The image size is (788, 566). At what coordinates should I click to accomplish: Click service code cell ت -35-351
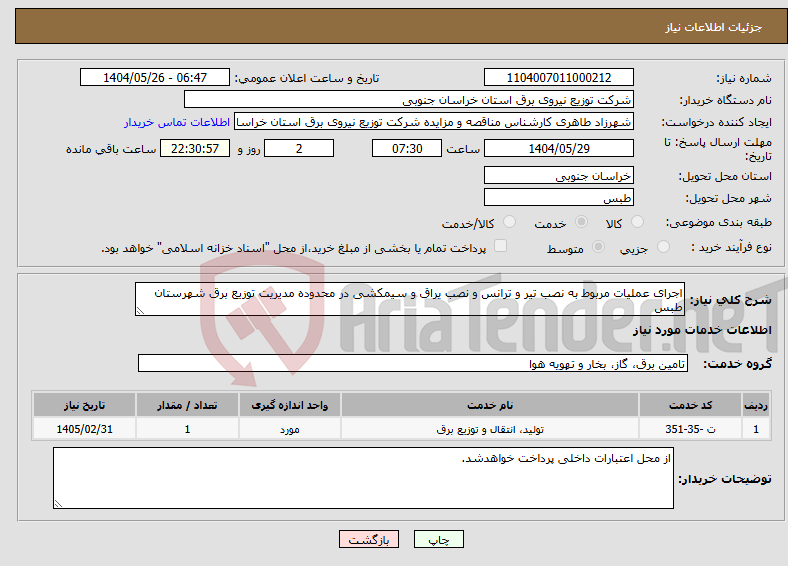691,429
